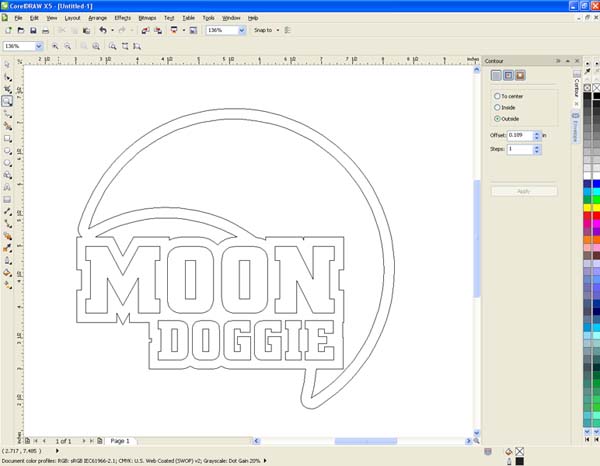Click the Save icon in toolbar

click(33, 30)
